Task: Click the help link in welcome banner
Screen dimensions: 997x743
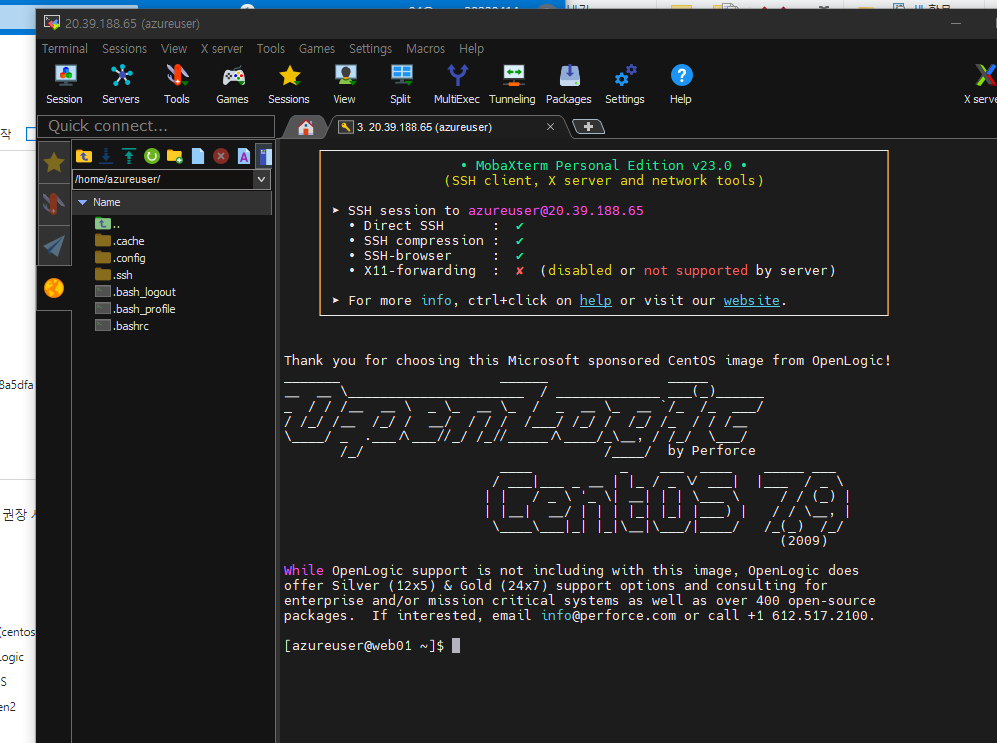Action: (595, 300)
